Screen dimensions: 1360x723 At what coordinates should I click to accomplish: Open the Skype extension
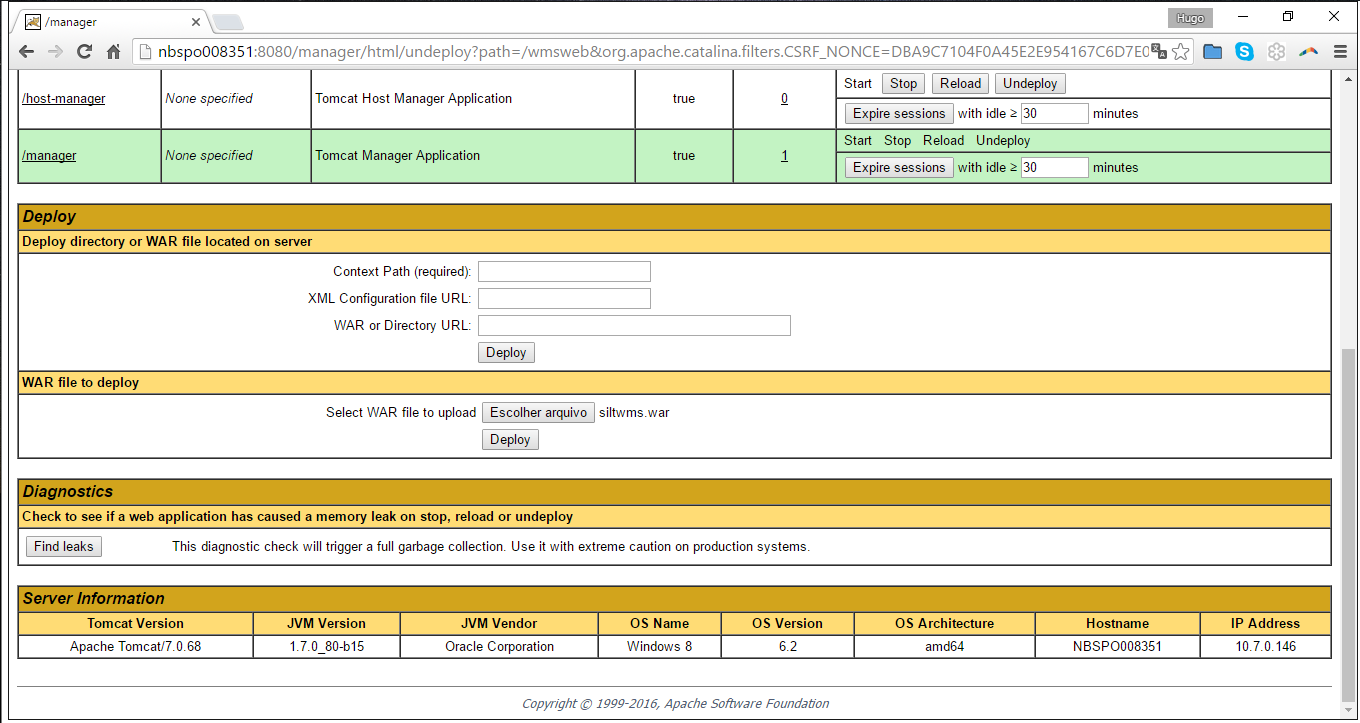(1244, 52)
